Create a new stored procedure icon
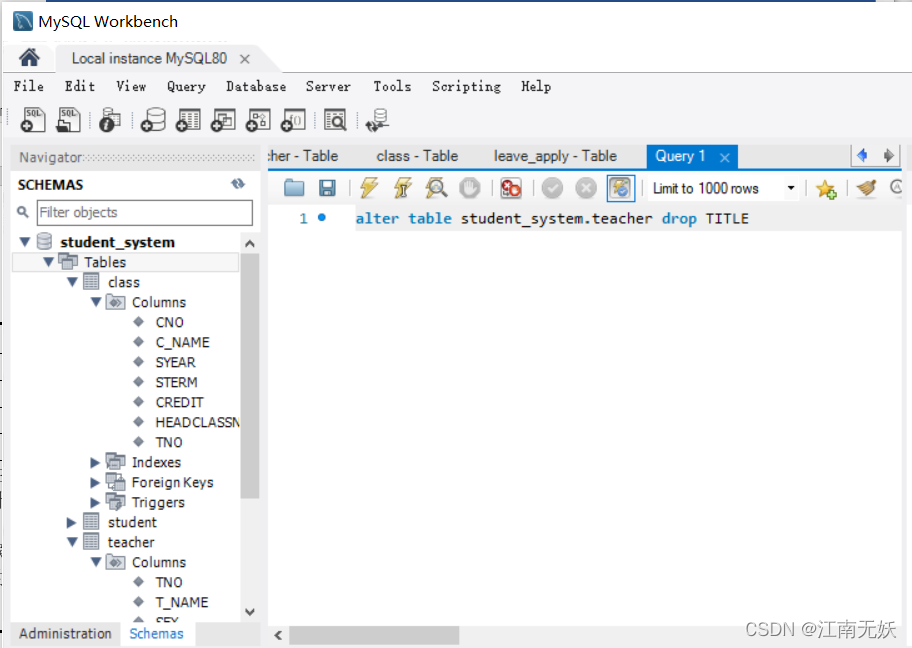Screen dimensions: 912x648 point(258,120)
